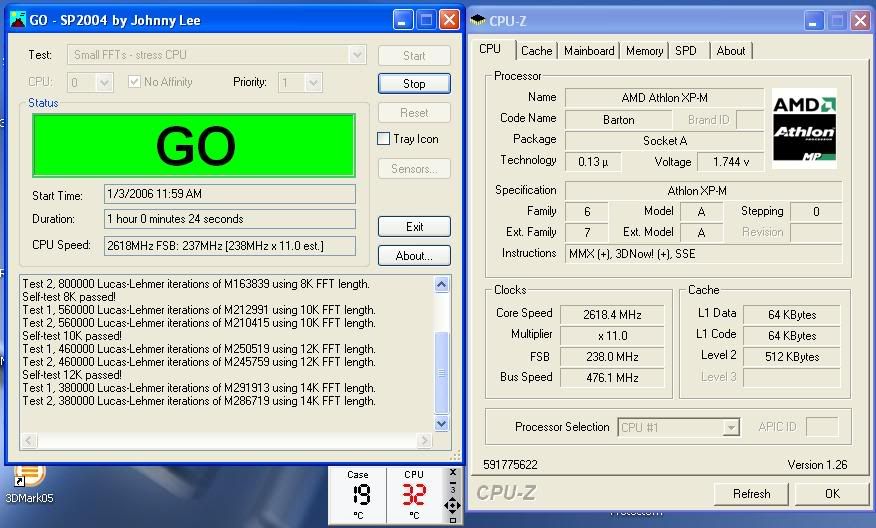Viewport: 876px width, 528px height.
Task: Toggle the No Affinity checkbox
Action: 134,82
